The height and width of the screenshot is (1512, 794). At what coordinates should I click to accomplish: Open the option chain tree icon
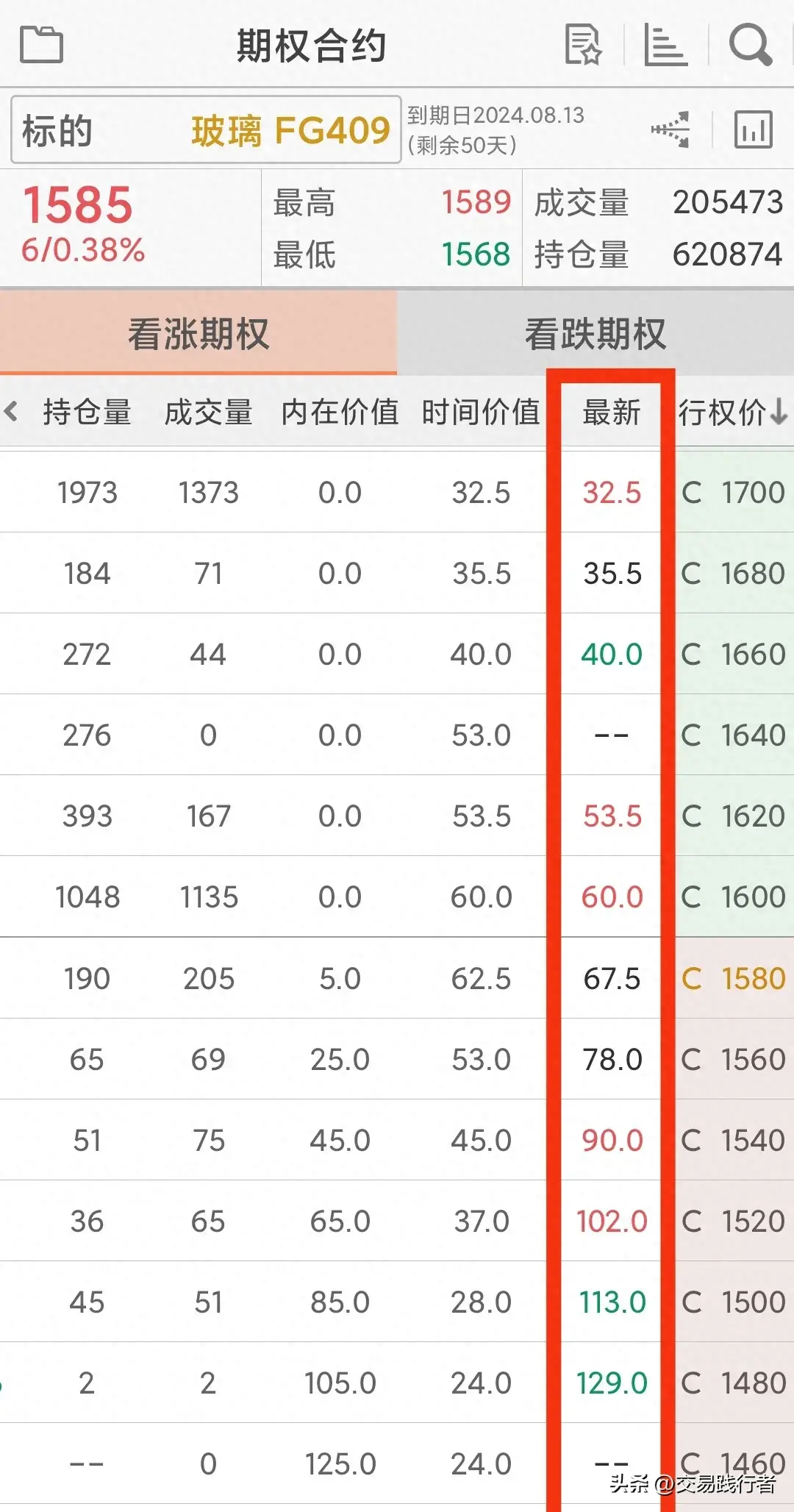click(670, 129)
